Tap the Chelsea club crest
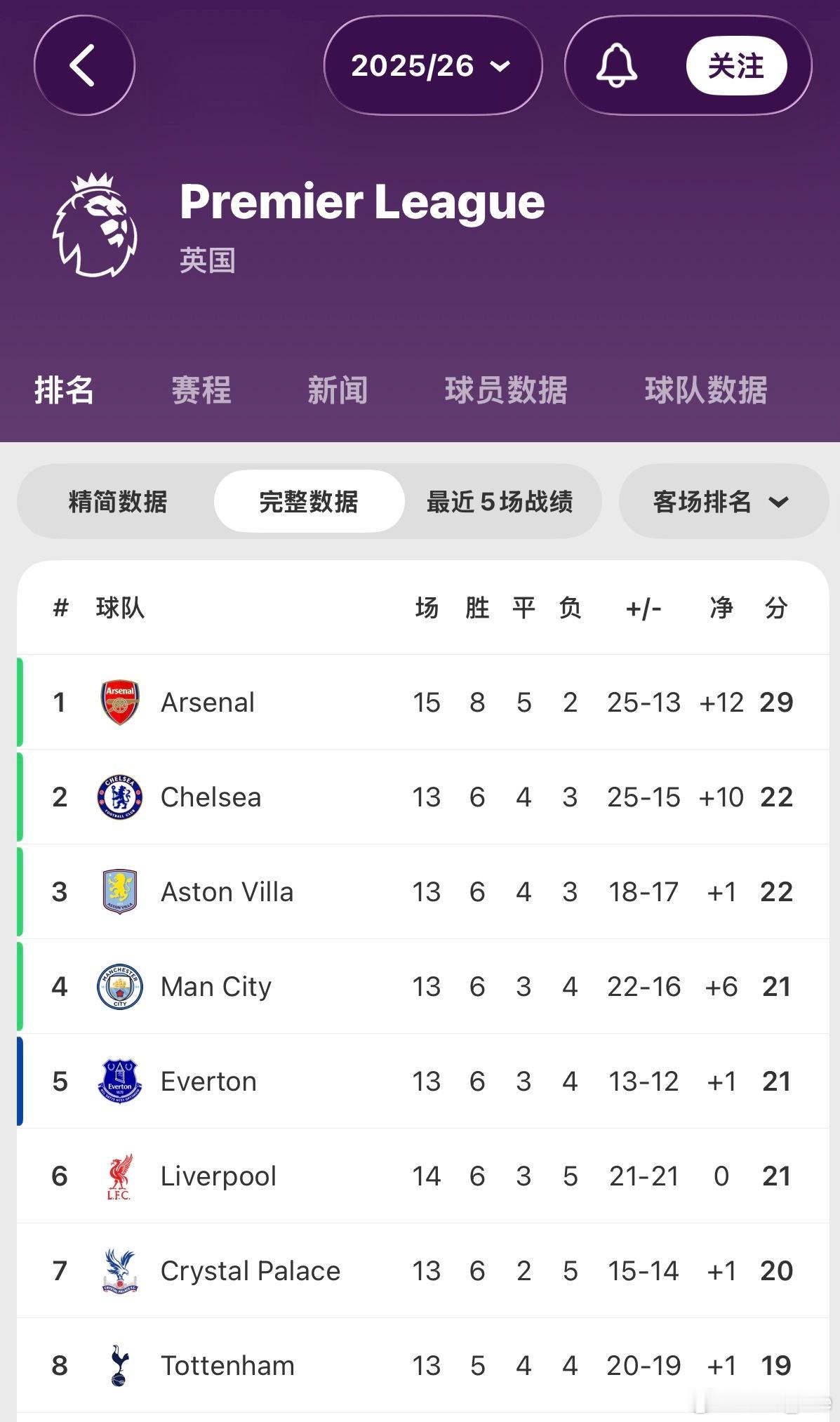The width and height of the screenshot is (840, 1422). click(x=120, y=797)
